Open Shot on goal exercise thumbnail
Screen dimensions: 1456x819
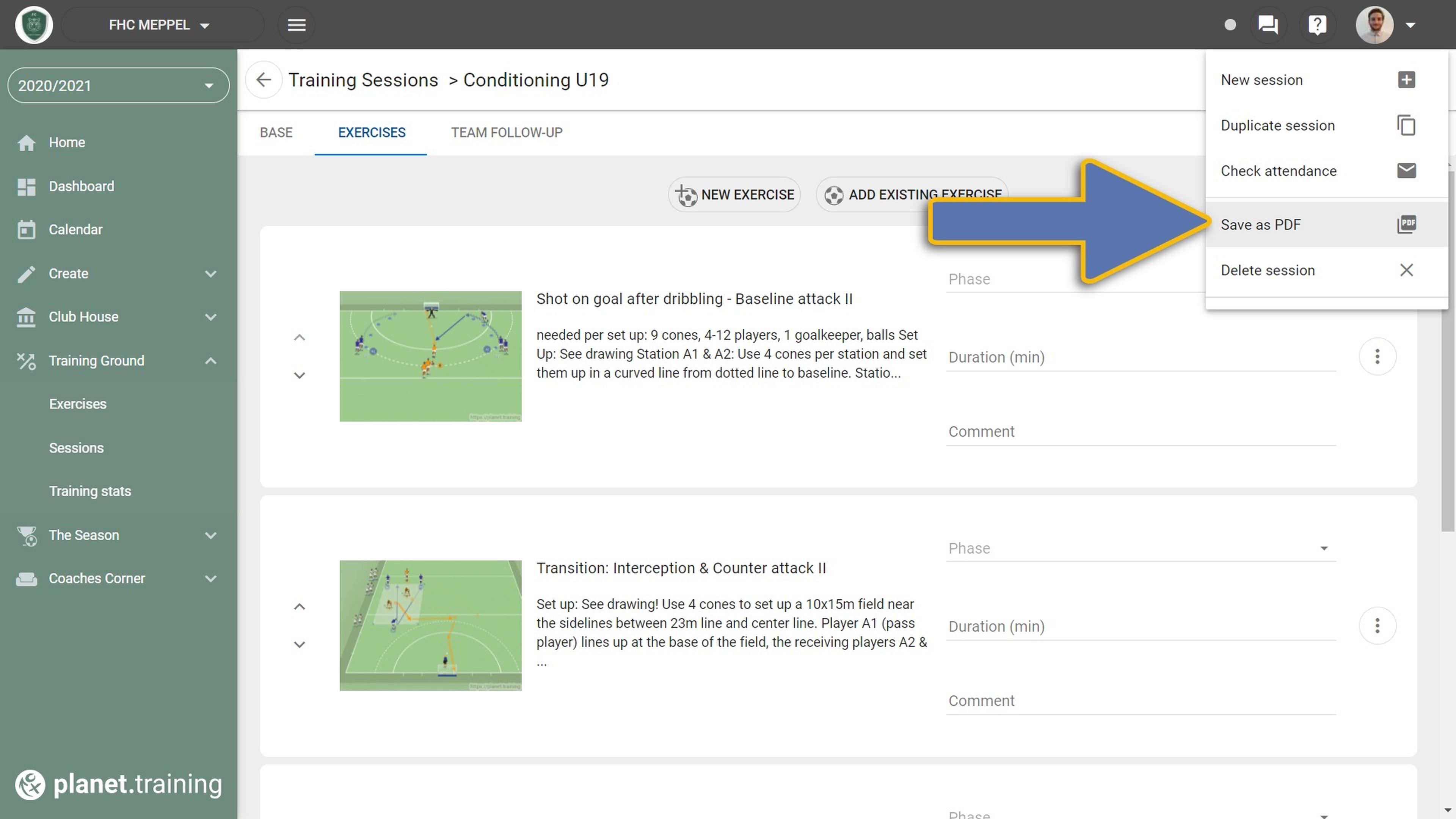click(x=430, y=356)
